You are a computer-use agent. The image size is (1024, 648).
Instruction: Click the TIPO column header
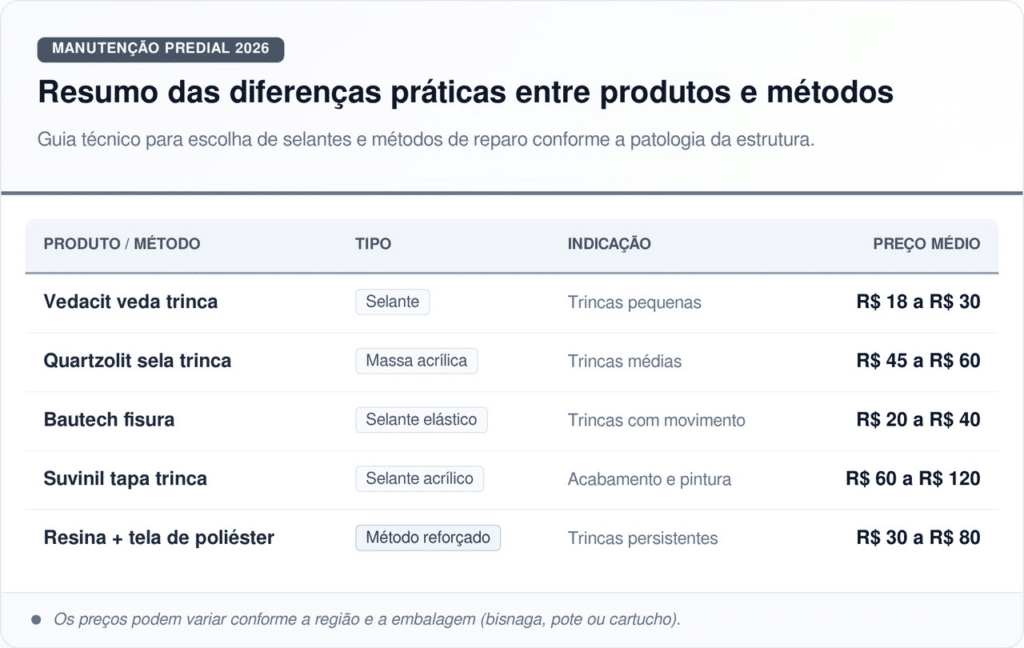[x=373, y=244]
